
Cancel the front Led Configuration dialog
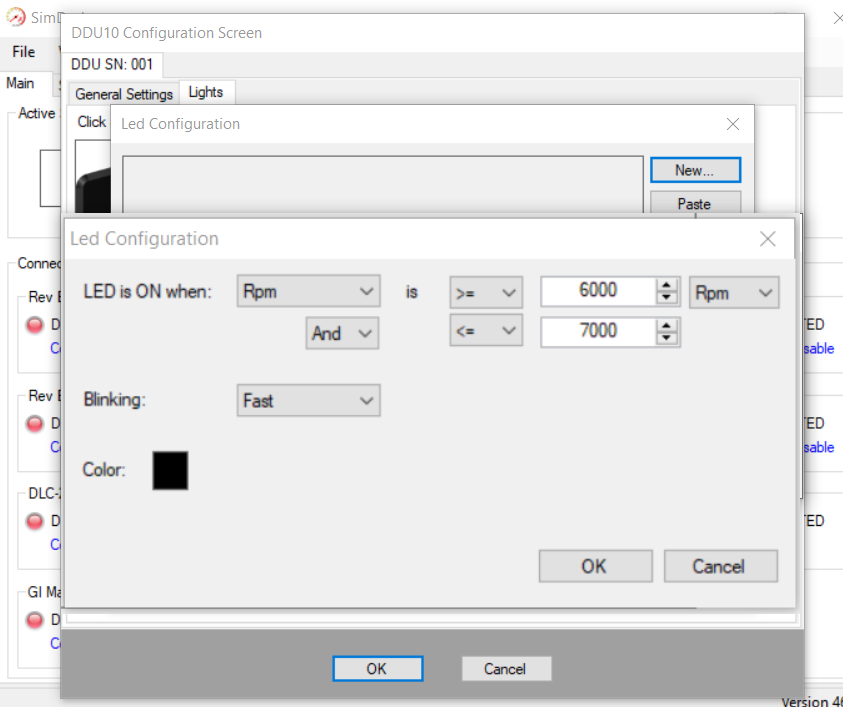(720, 566)
